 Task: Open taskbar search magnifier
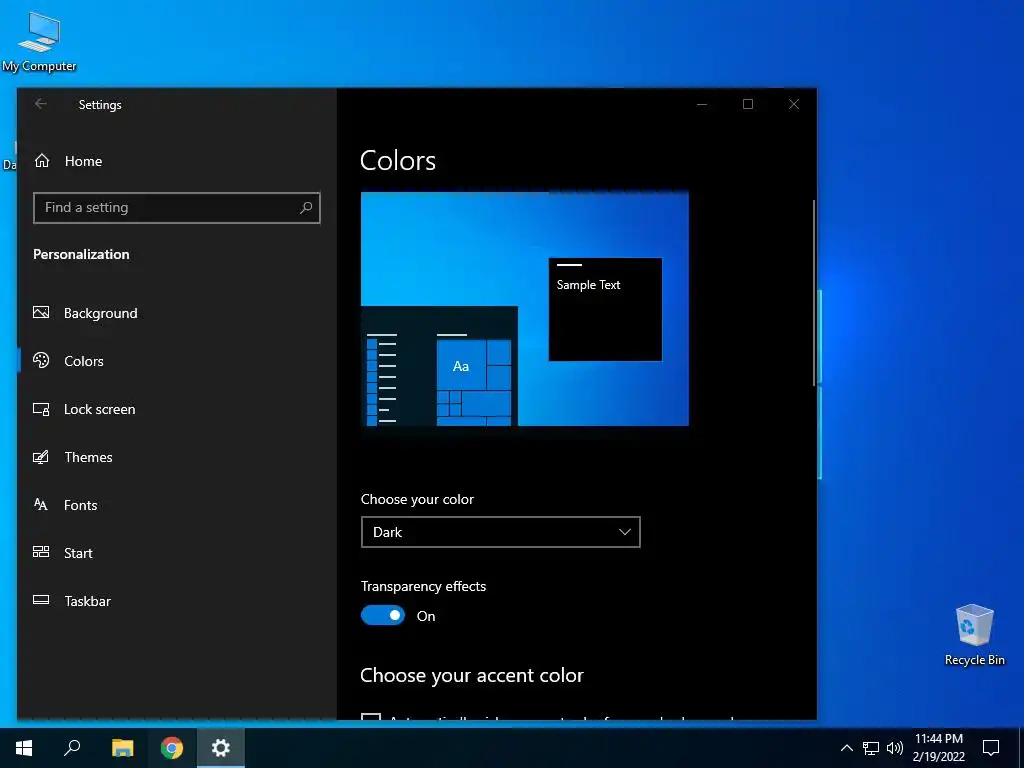point(72,748)
